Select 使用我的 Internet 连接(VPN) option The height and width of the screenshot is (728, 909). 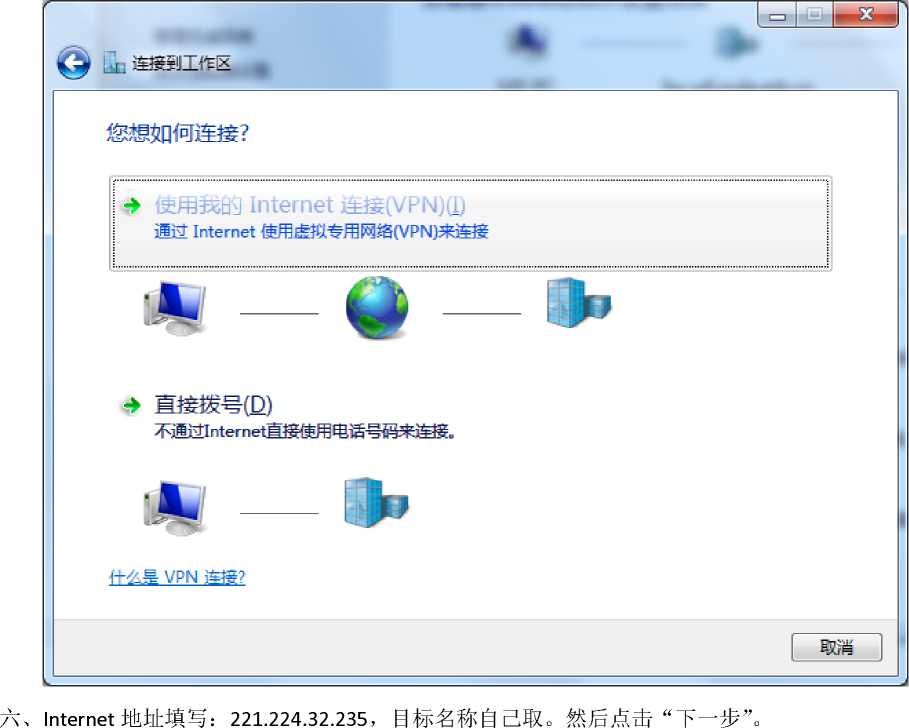click(470, 223)
